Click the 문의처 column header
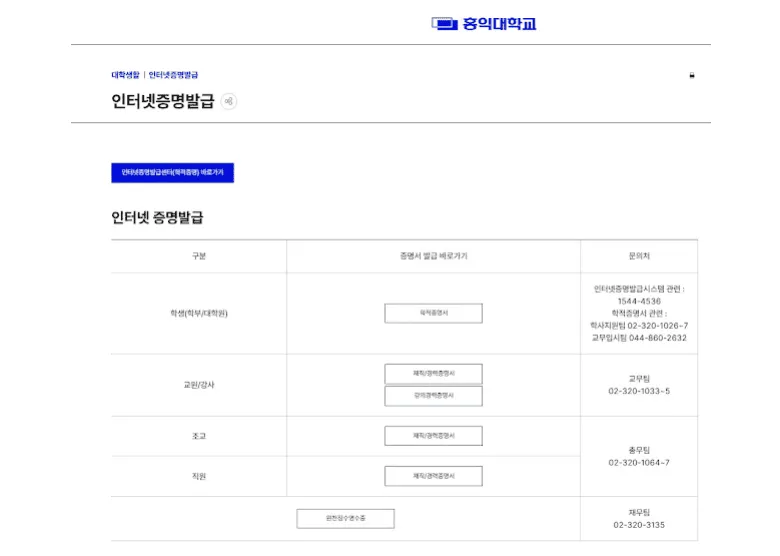780x556 pixels. 639,256
